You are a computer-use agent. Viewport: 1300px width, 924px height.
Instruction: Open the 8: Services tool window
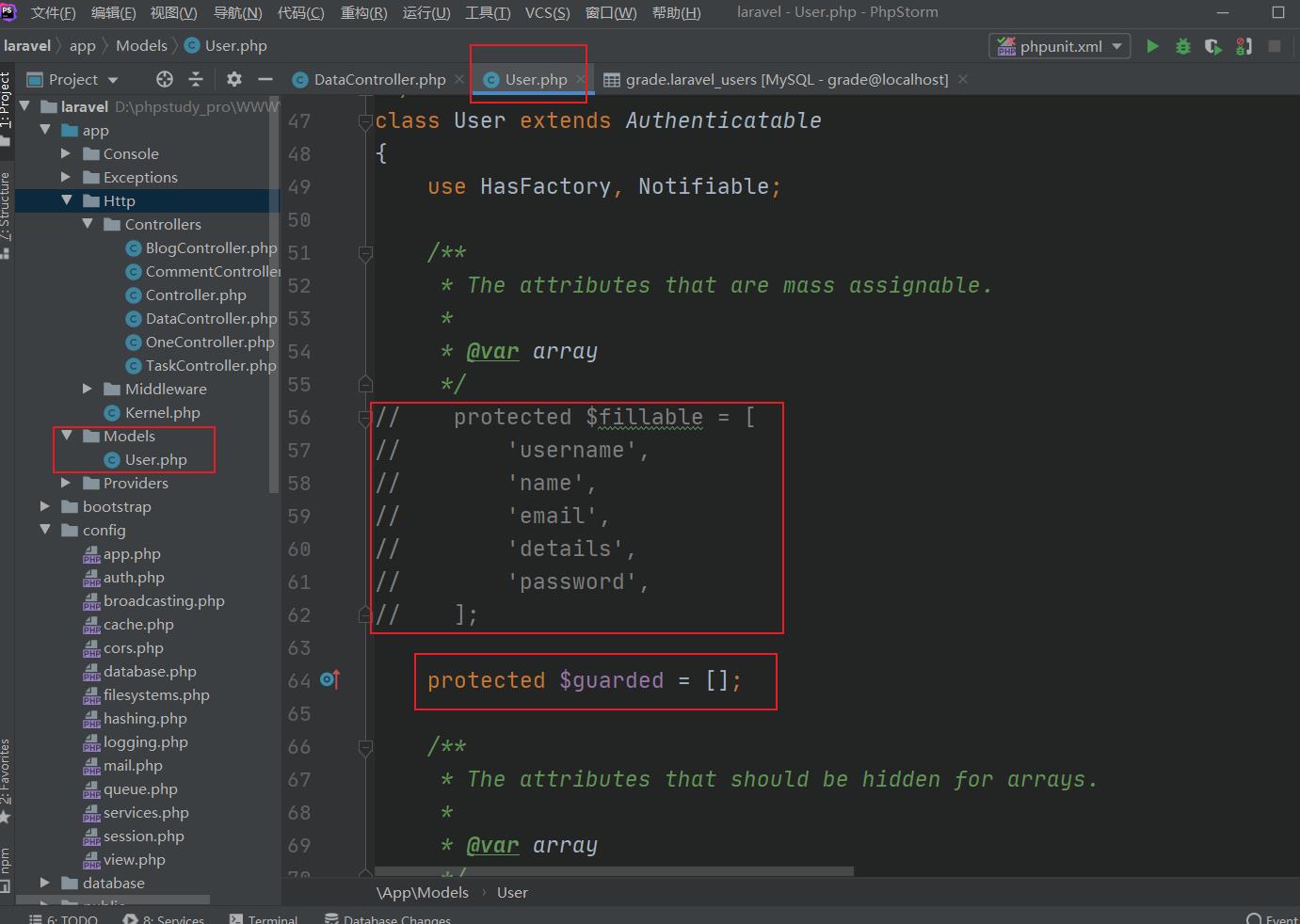[x=163, y=918]
